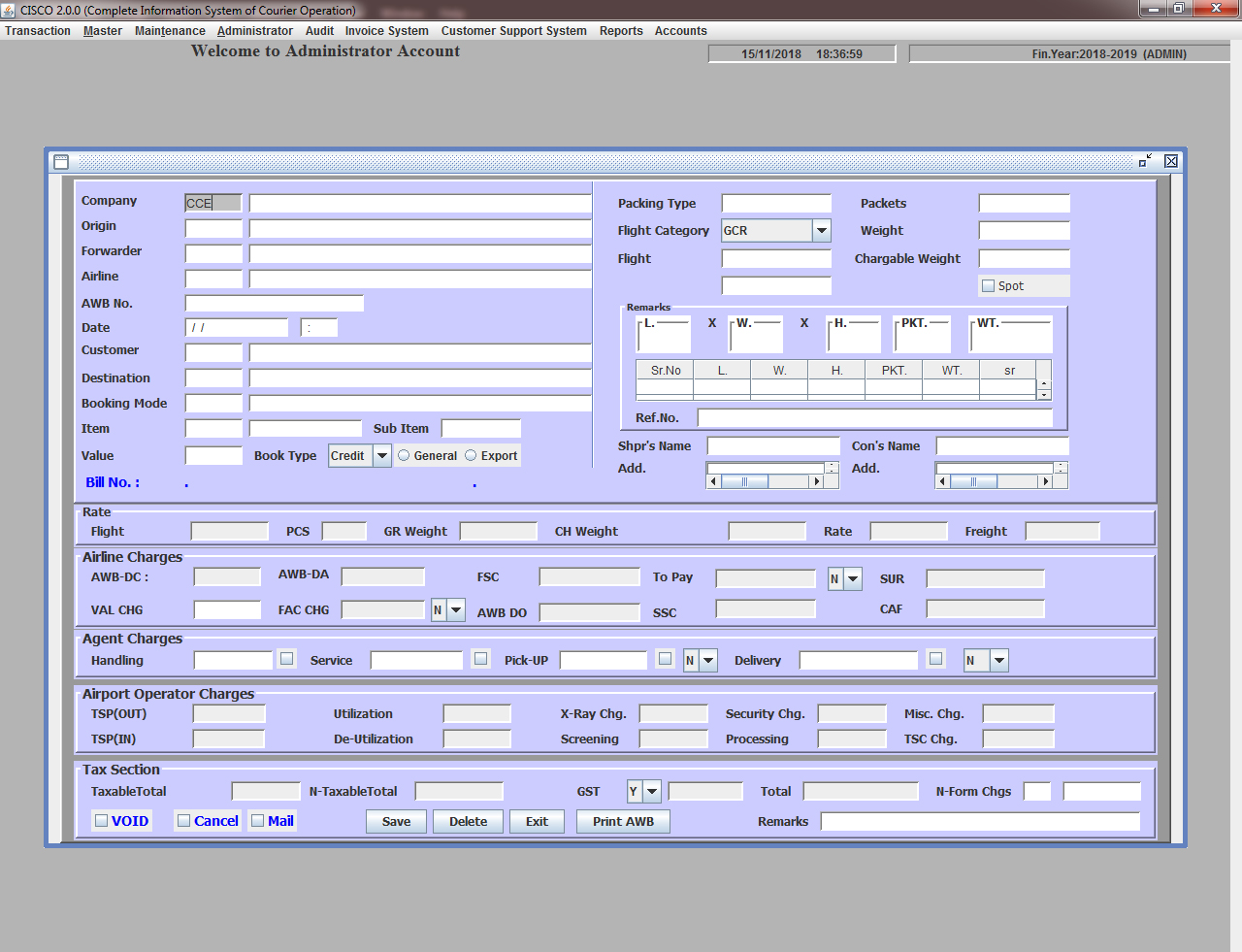Click right scroll arrow under Con's Name address
Viewport: 1242px width, 952px height.
coord(1045,481)
